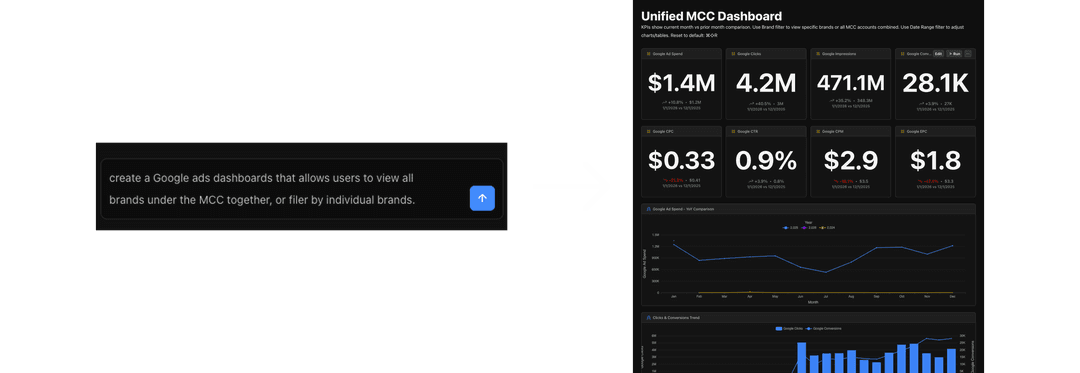Viewport: 1080px width, 373px height.
Task: Click the Google CTR card title
Action: (x=747, y=131)
